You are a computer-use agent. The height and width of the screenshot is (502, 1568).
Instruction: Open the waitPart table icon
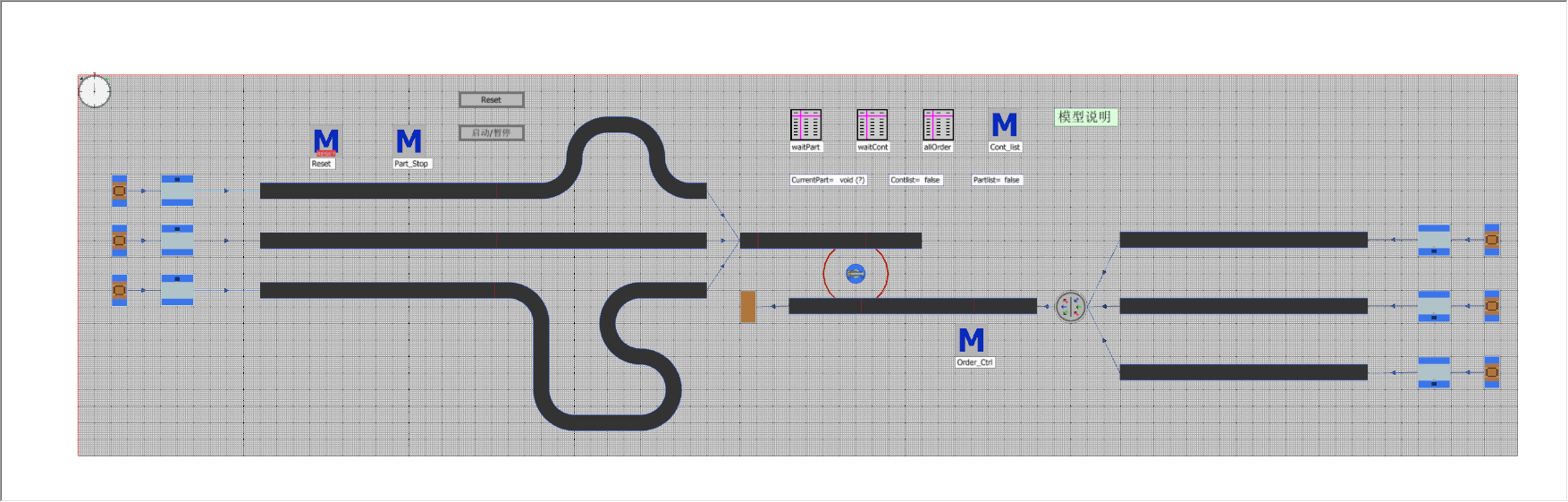point(806,124)
